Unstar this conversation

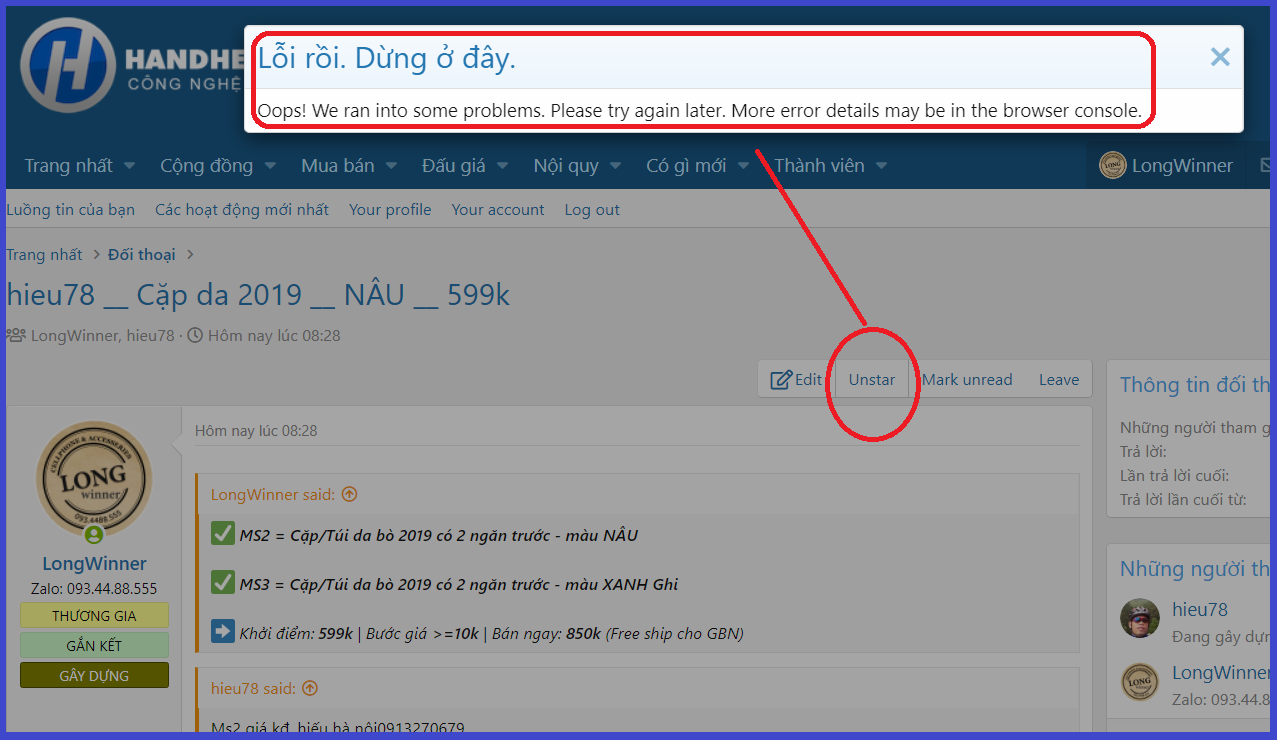[x=871, y=380]
